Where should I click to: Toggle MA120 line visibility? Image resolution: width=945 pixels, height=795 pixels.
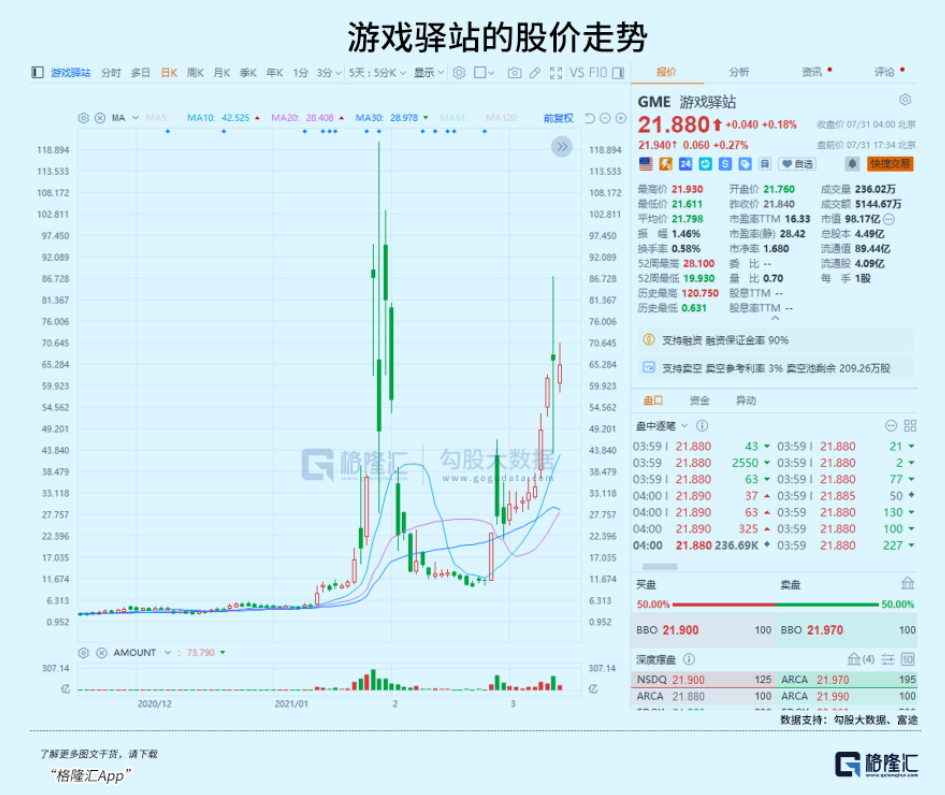coord(502,118)
